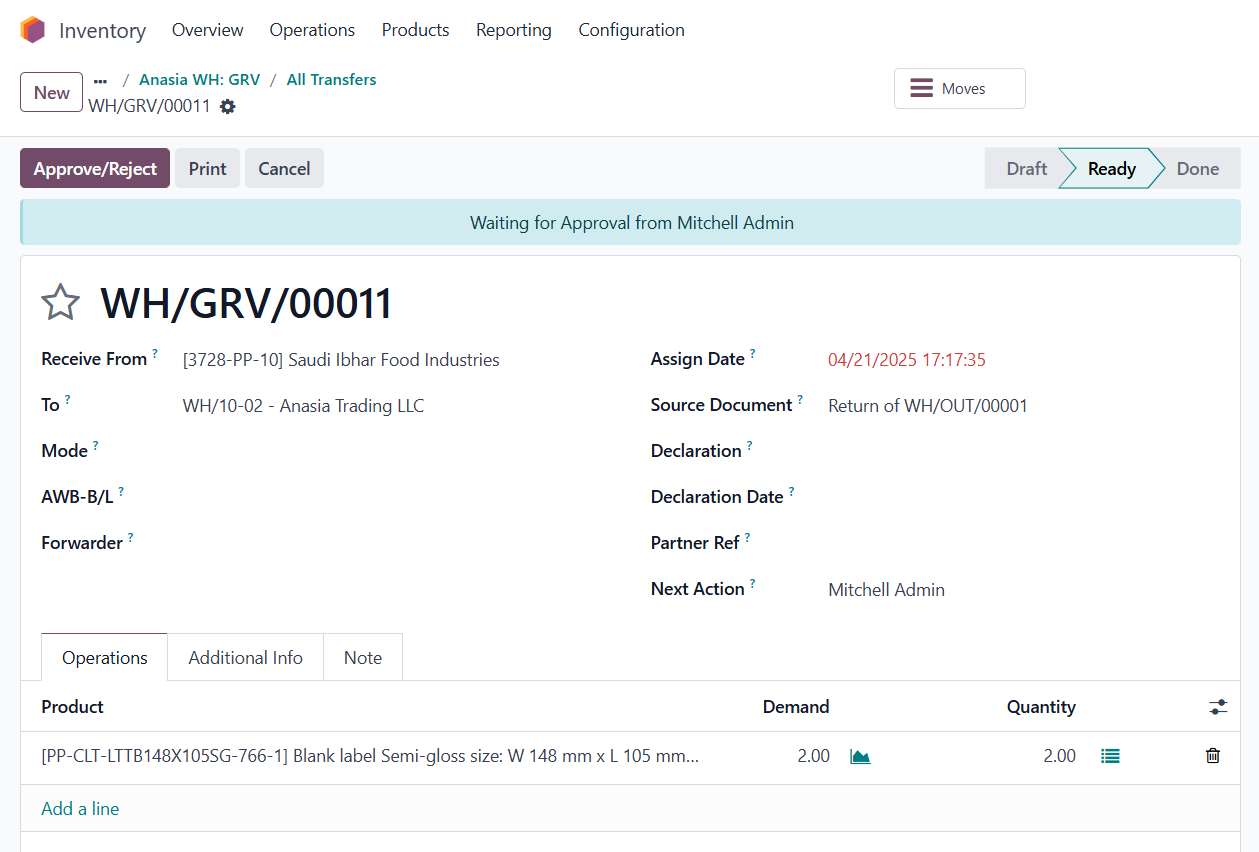Open the forecast chart icon next to Demand
This screenshot has width=1259, height=852.
tap(860, 757)
